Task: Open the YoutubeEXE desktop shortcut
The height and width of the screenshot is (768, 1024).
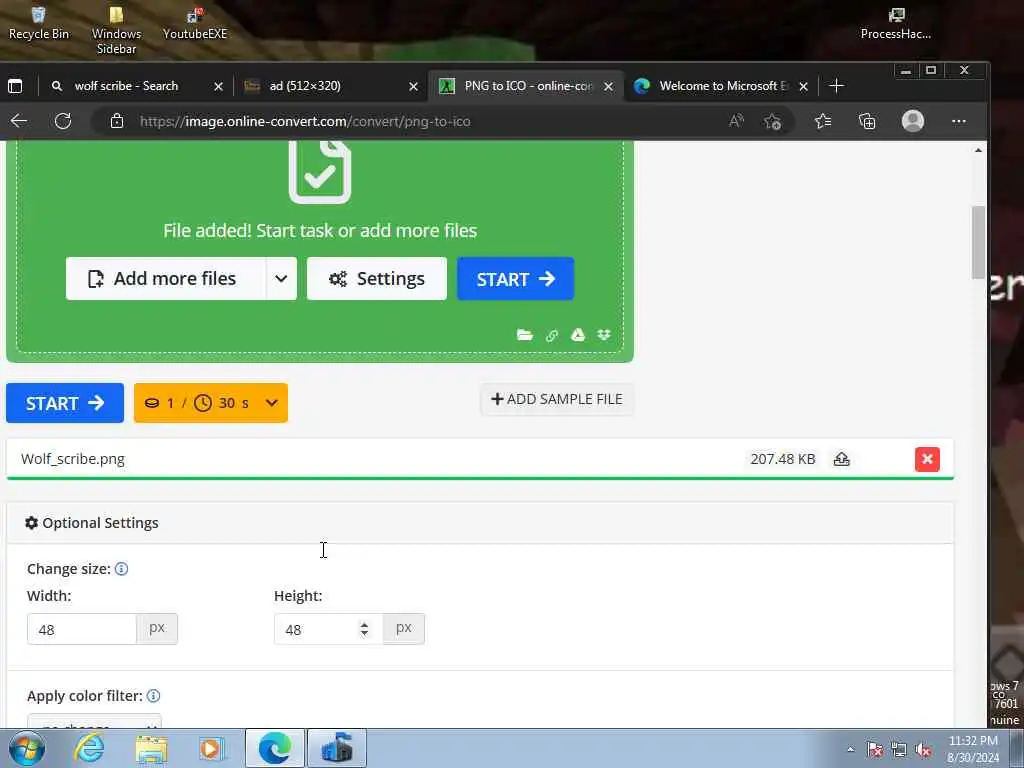Action: pyautogui.click(x=195, y=24)
